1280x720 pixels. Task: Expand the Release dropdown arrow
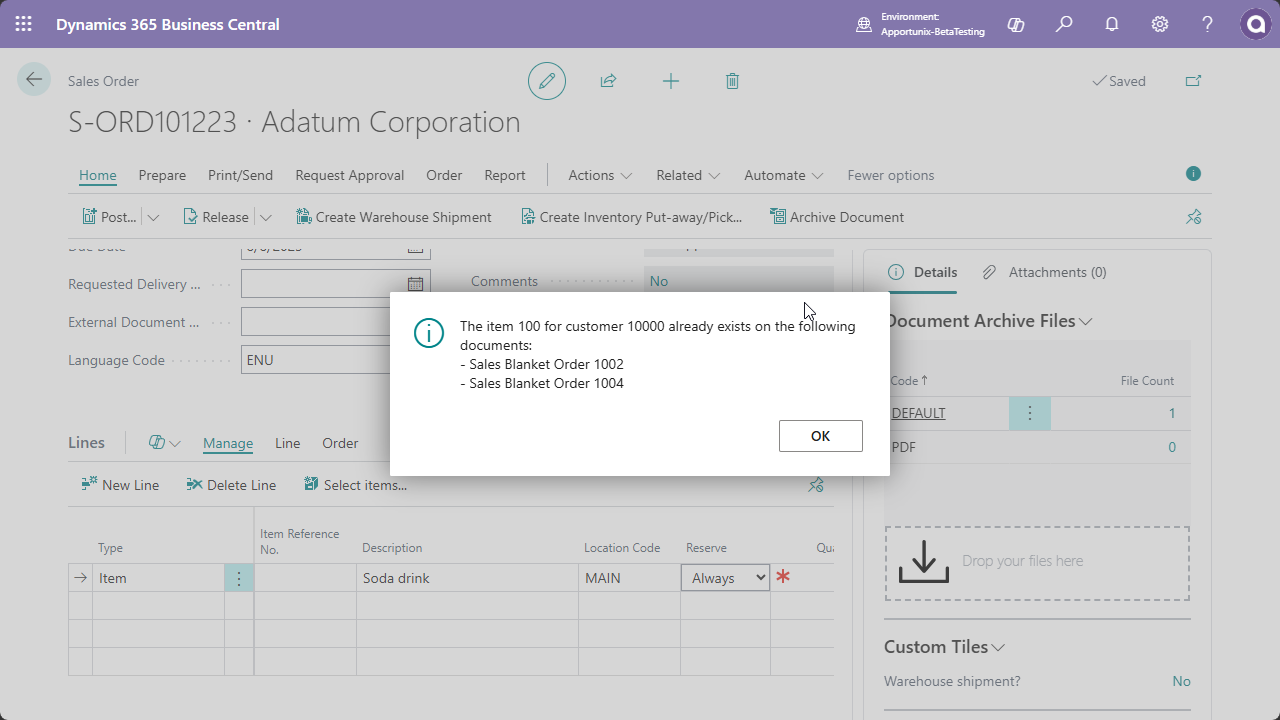coord(266,217)
